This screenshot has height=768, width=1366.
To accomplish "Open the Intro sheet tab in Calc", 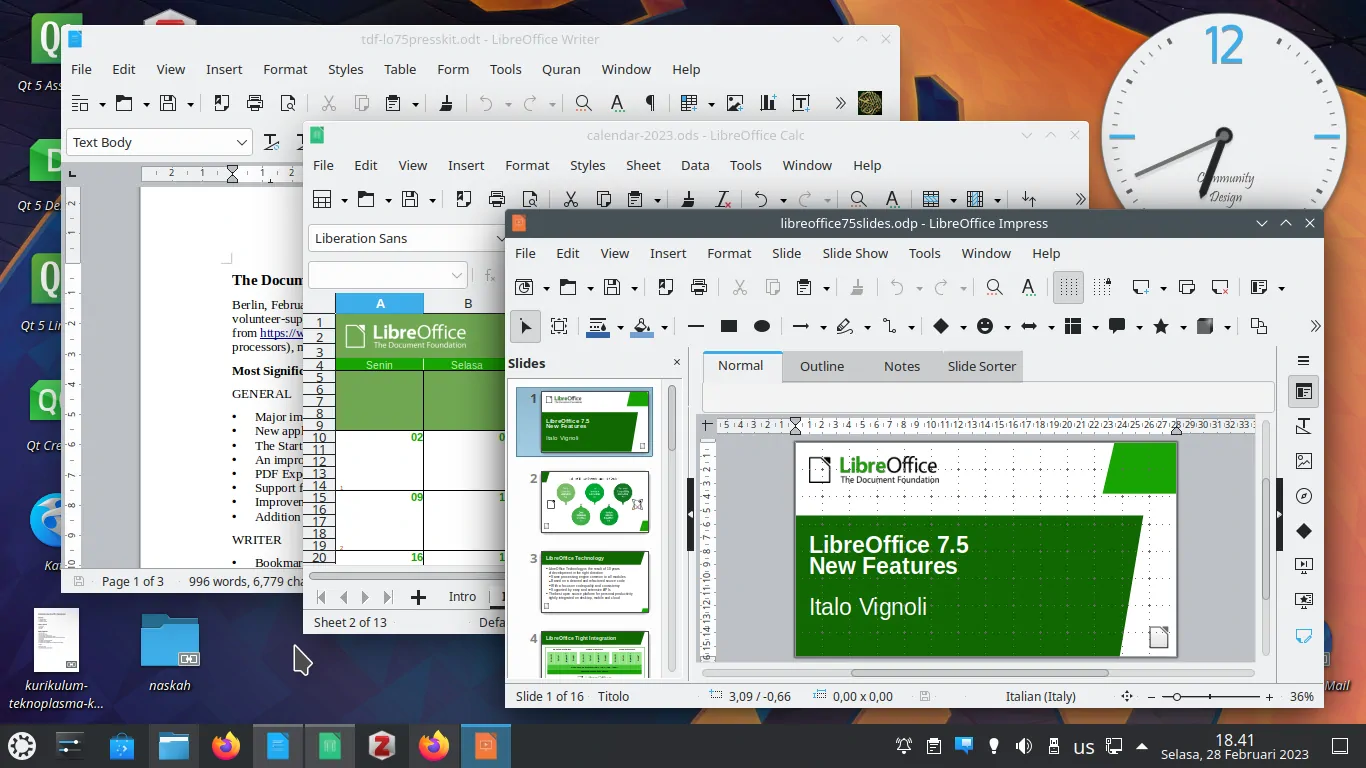I will click(x=462, y=597).
